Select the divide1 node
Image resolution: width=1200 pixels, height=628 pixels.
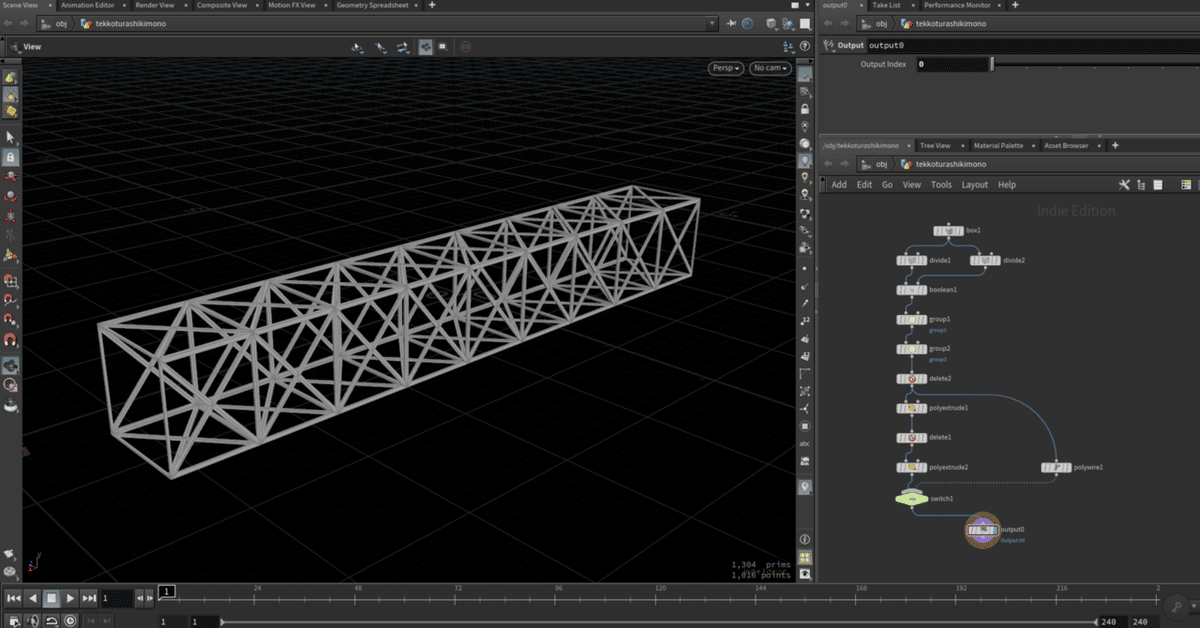pyautogui.click(x=912, y=260)
